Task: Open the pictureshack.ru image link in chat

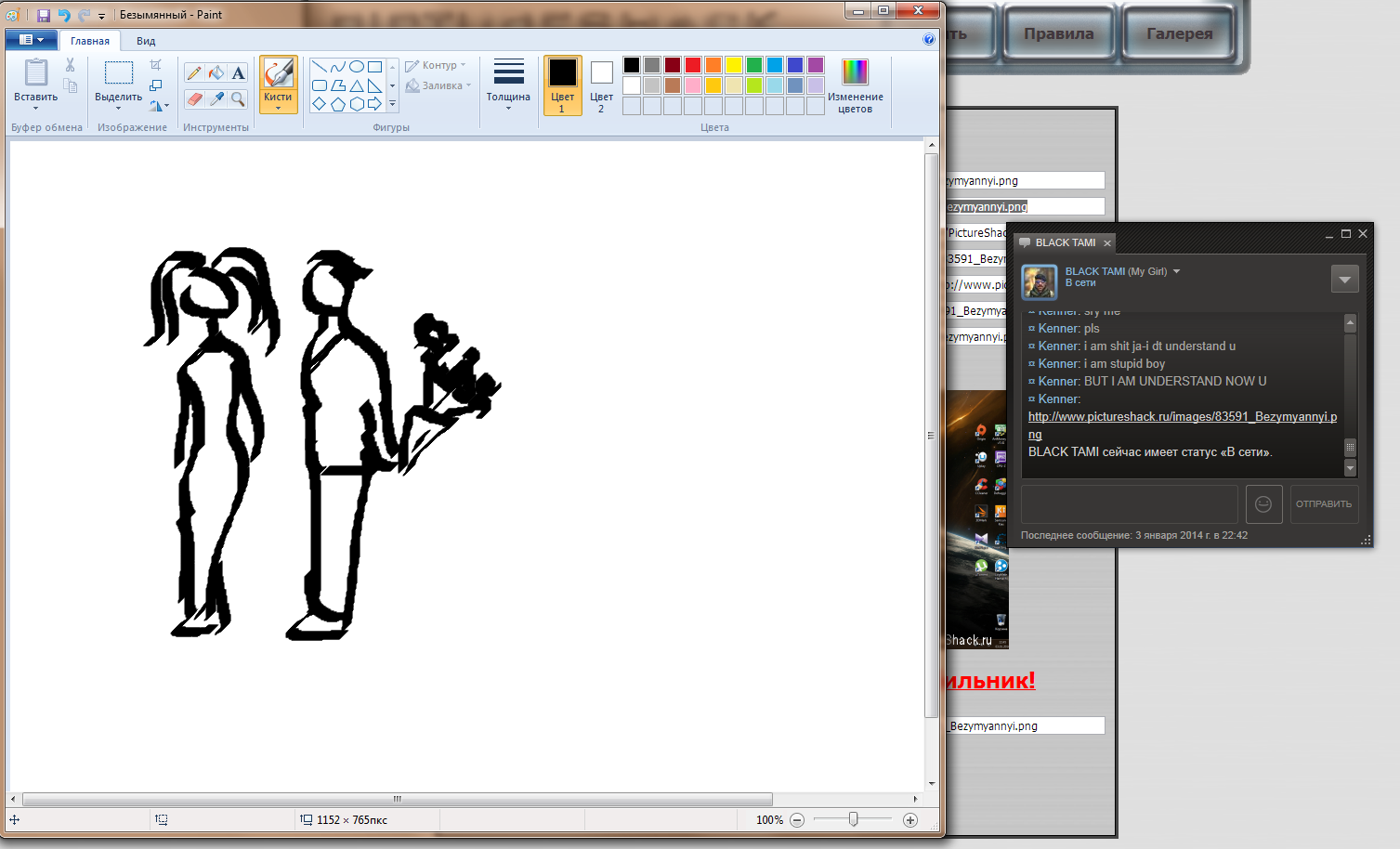Action: click(1183, 425)
